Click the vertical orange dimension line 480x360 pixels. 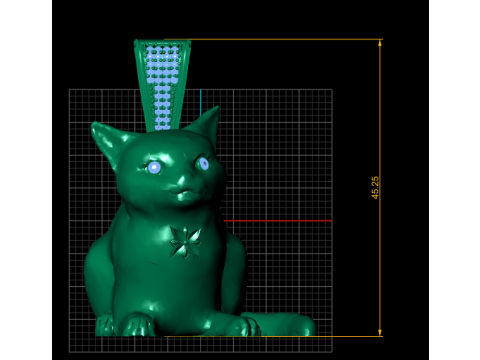coord(380,188)
